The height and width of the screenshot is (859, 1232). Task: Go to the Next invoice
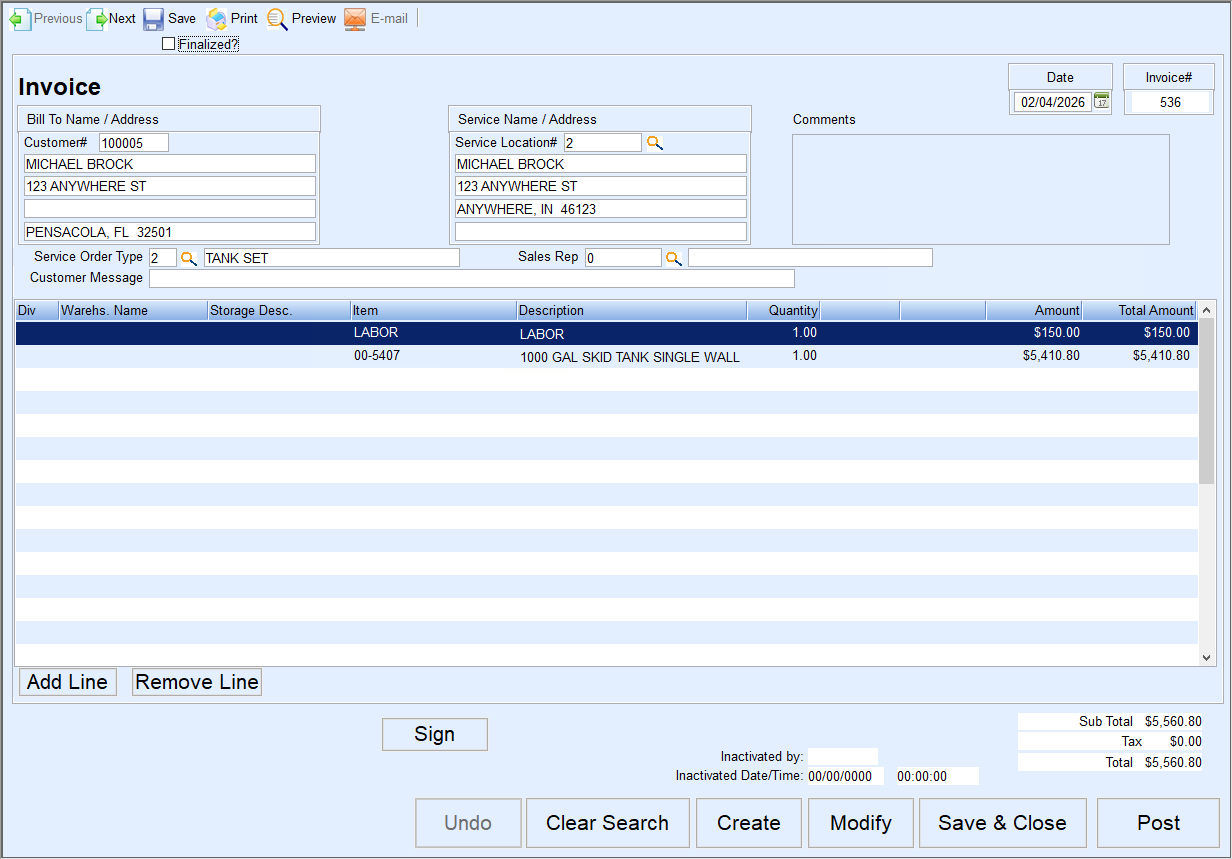coord(111,18)
